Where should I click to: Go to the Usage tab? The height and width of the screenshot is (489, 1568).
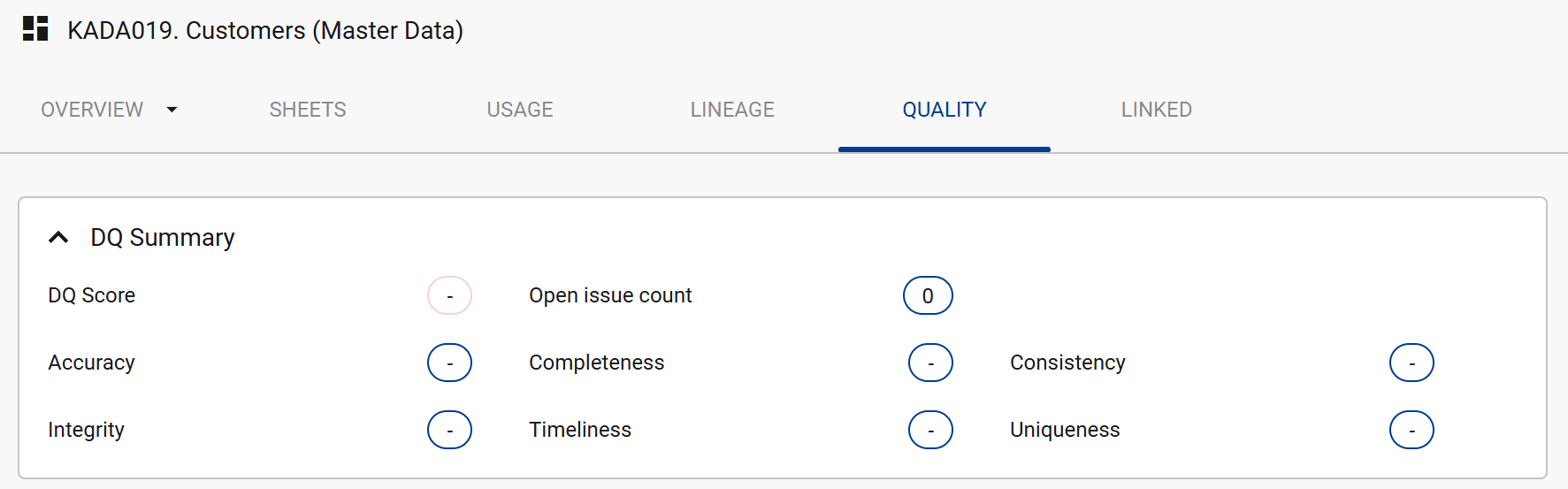[520, 110]
